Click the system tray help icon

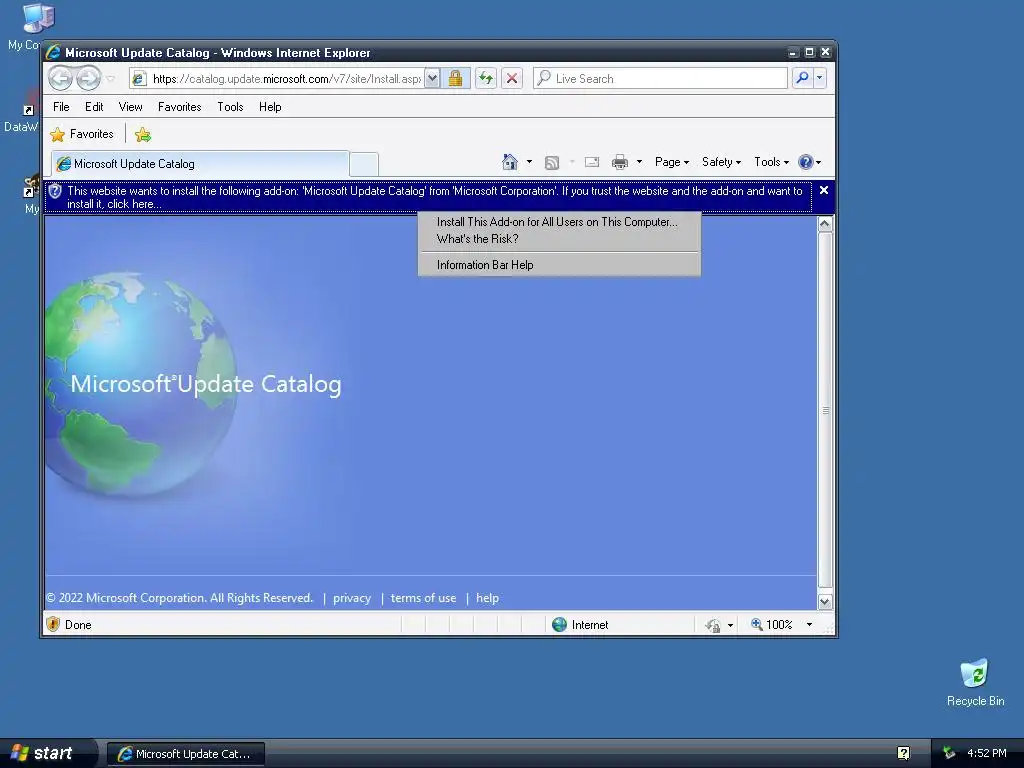903,754
